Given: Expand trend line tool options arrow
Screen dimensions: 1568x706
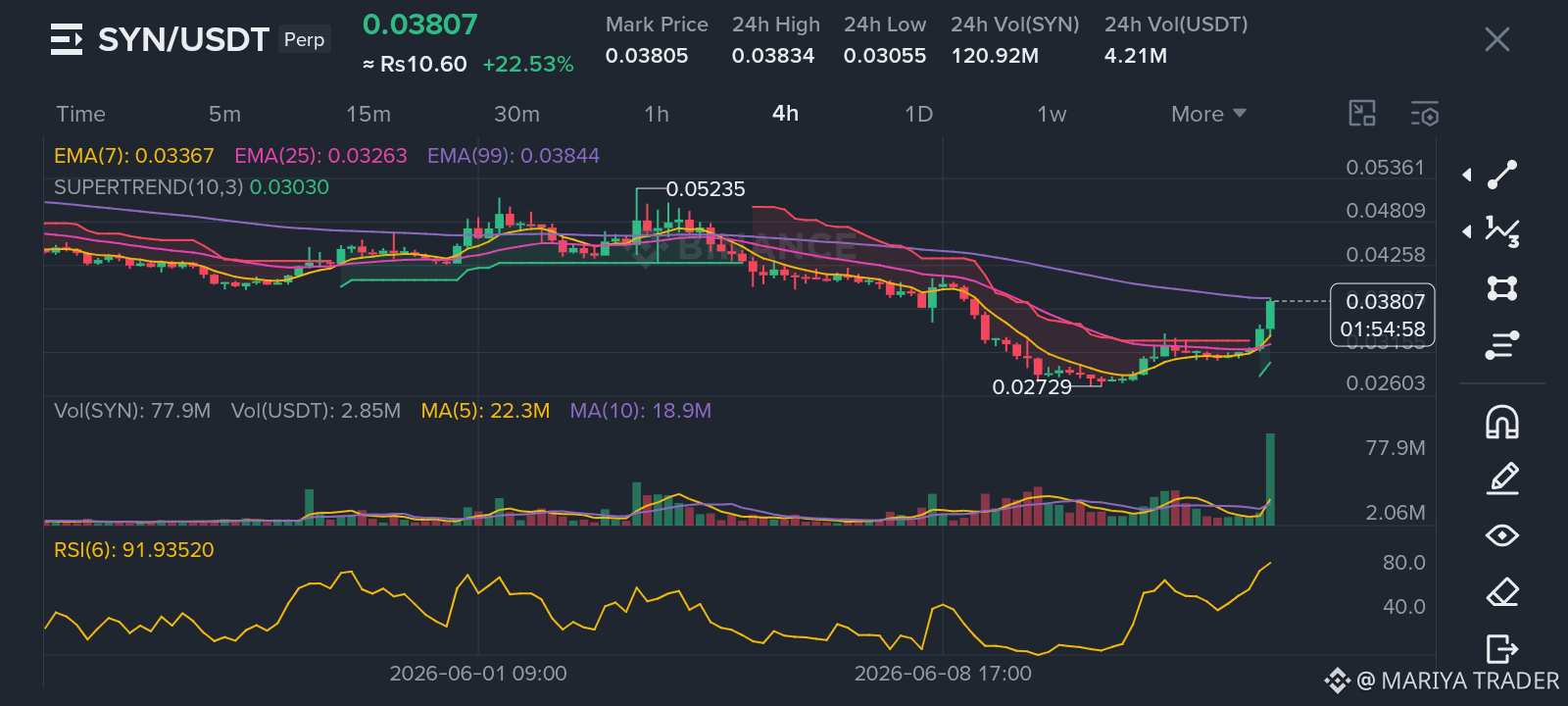Looking at the screenshot, I should (1467, 175).
